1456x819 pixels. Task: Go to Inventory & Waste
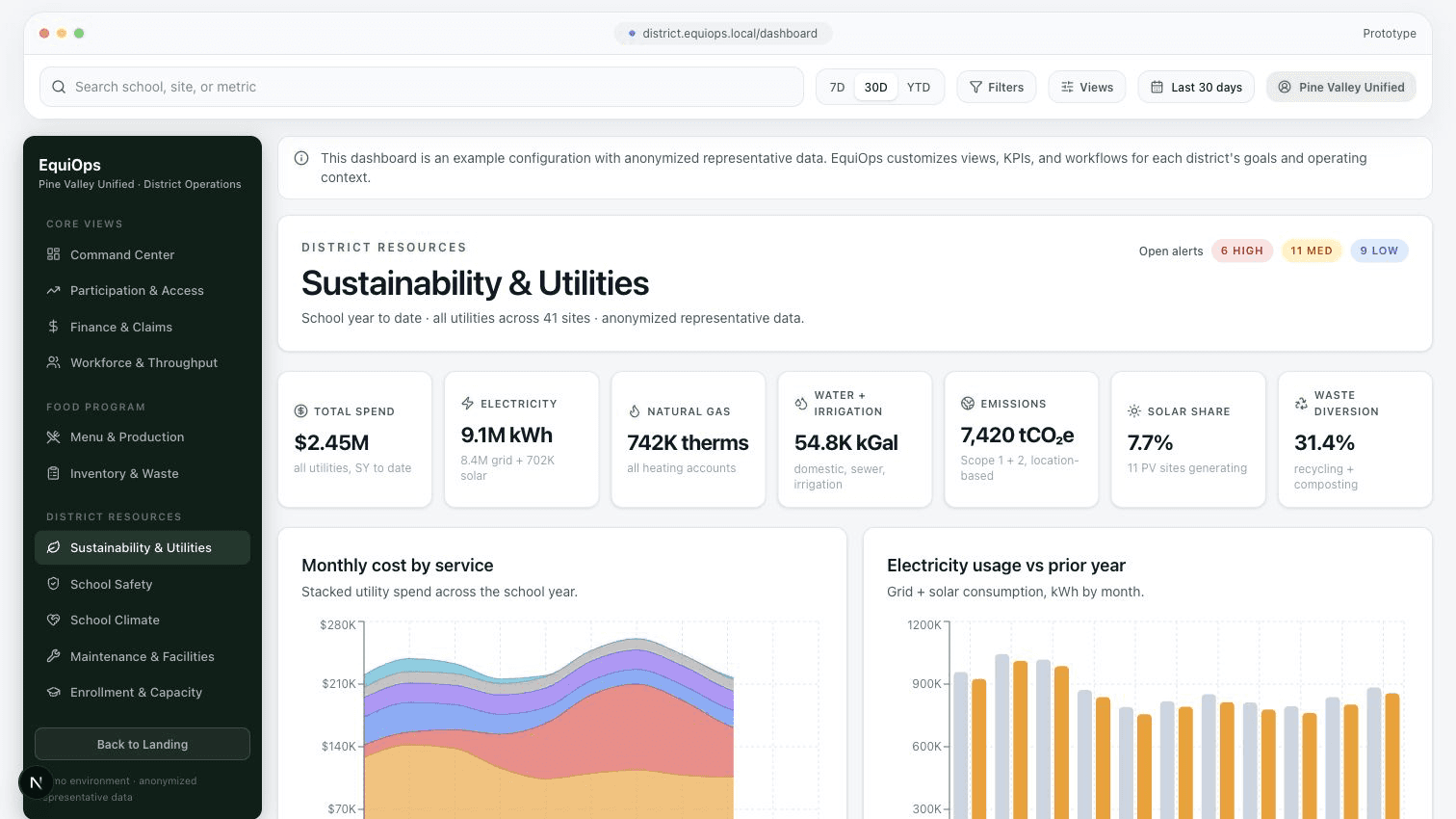143,473
